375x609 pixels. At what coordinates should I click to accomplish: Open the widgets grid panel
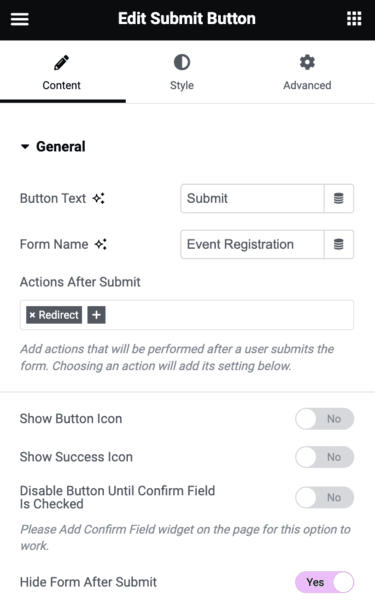(x=354, y=19)
